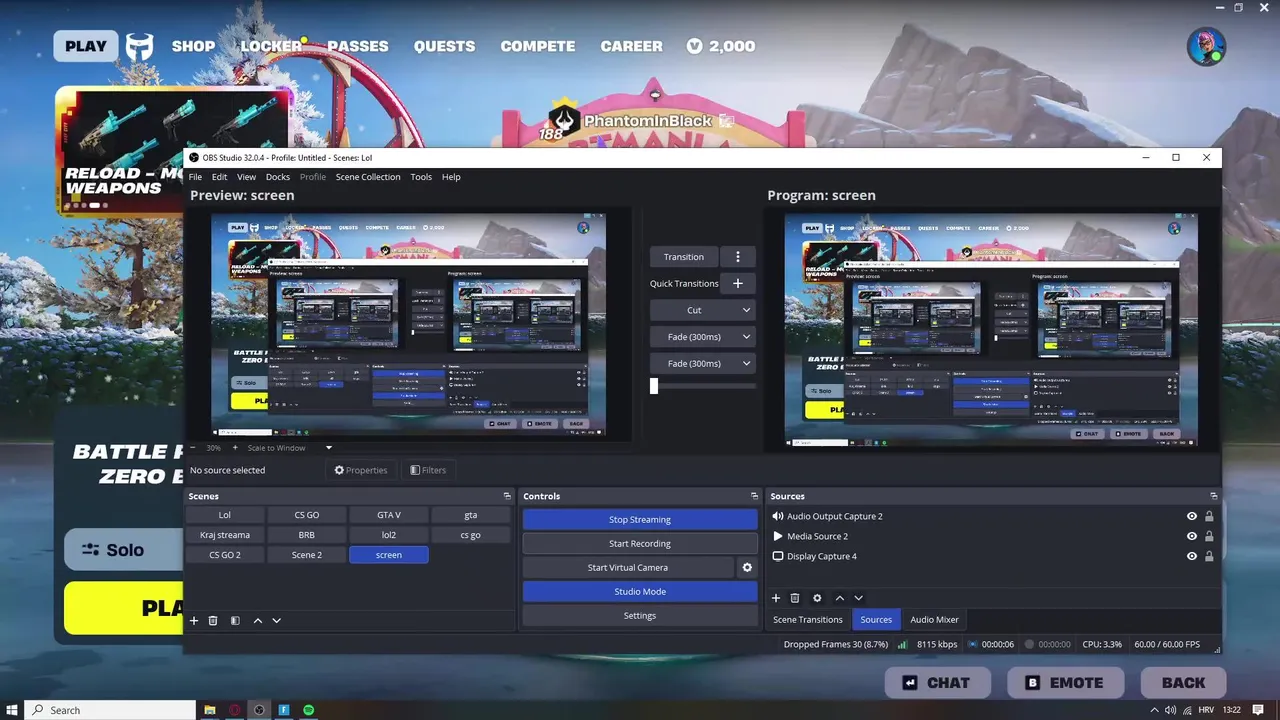Switch to the Scene Transitions tab
The image size is (1280, 720).
(808, 620)
